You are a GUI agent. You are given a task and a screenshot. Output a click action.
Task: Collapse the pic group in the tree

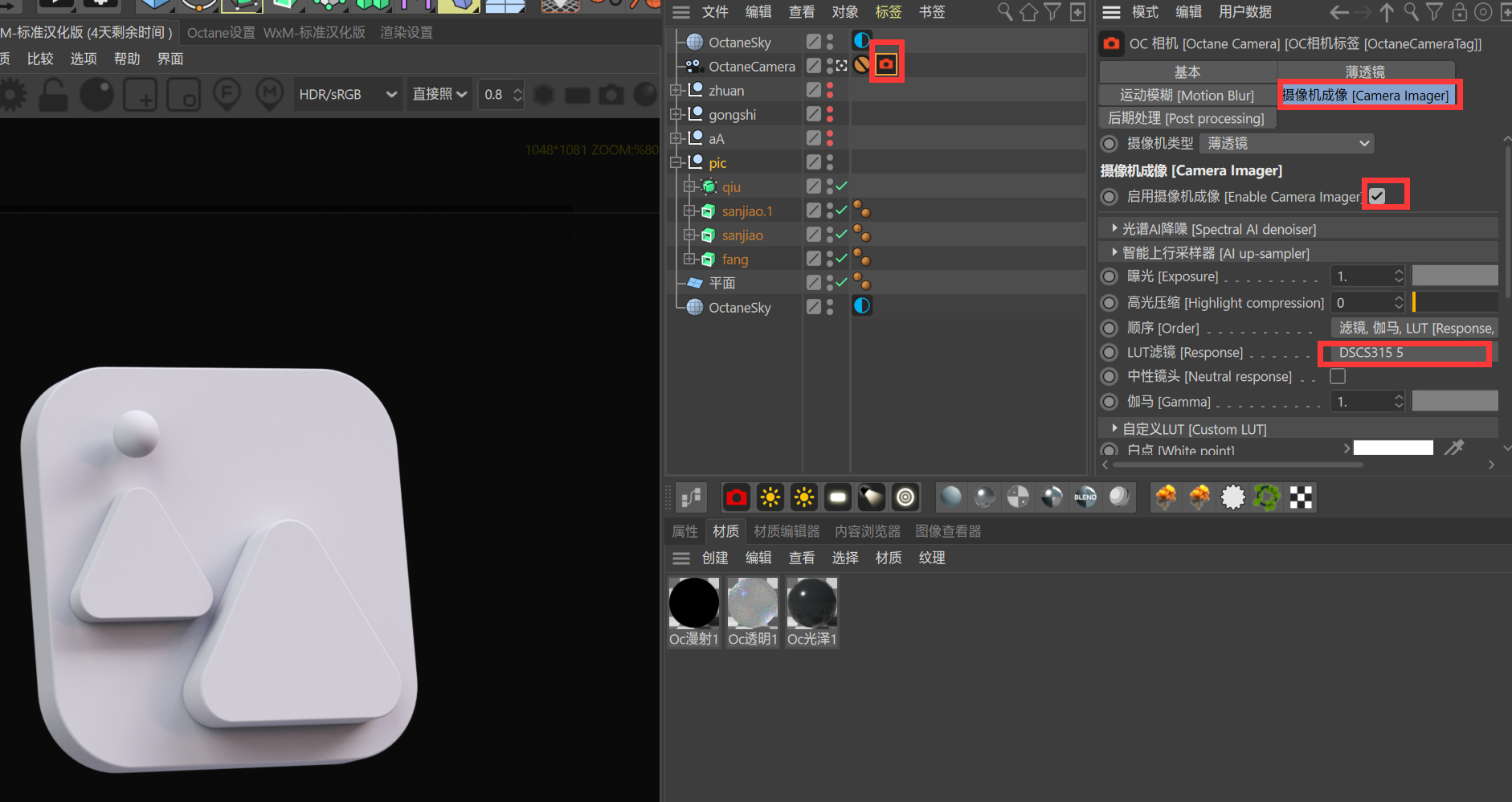676,163
